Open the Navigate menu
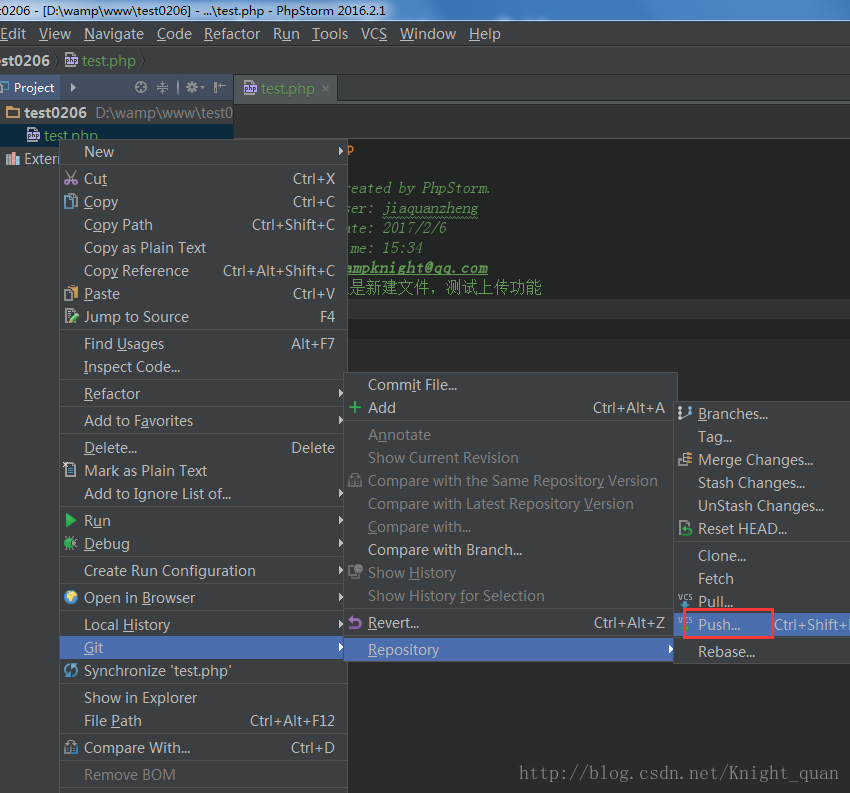Image resolution: width=850 pixels, height=793 pixels. 114,34
